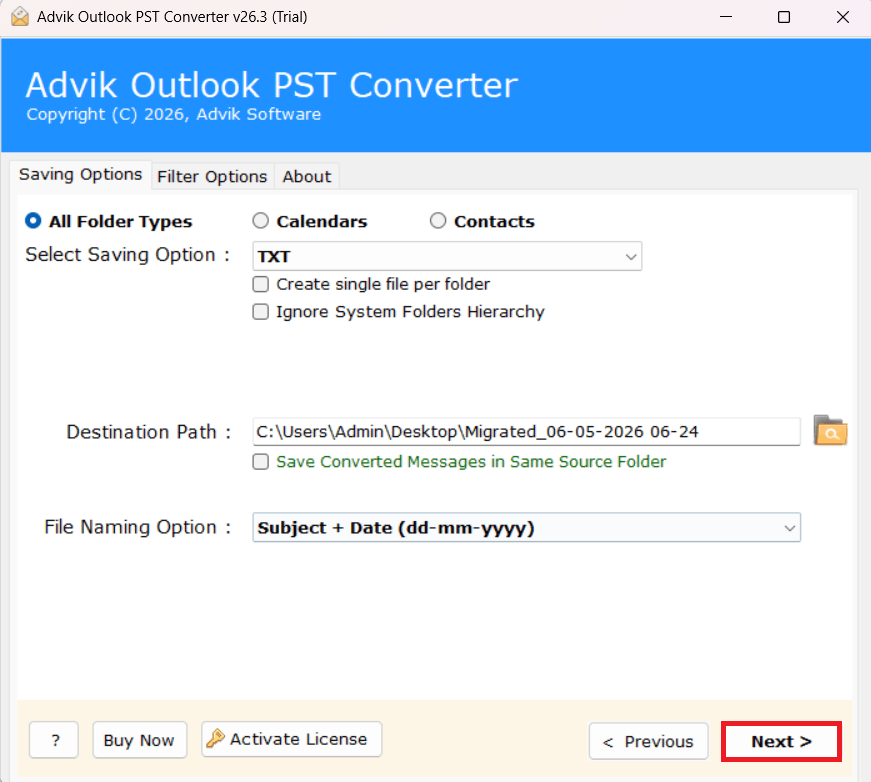The height and width of the screenshot is (782, 871).
Task: Go to the About tab
Action: point(307,177)
